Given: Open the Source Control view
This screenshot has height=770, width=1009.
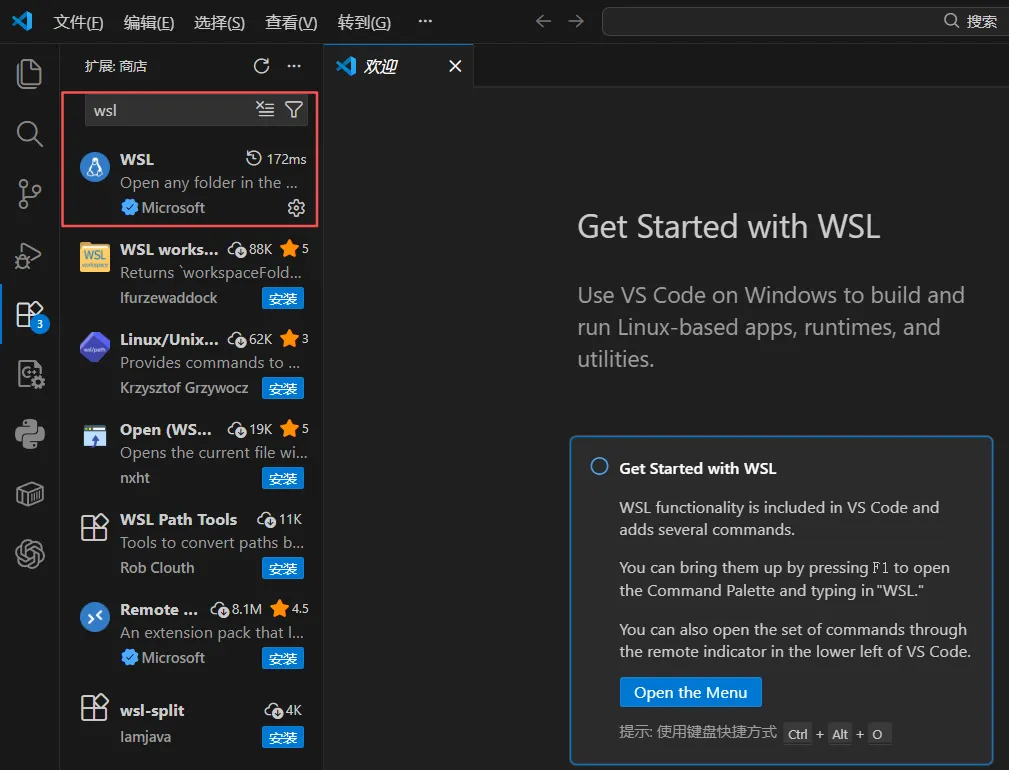Looking at the screenshot, I should (29, 194).
